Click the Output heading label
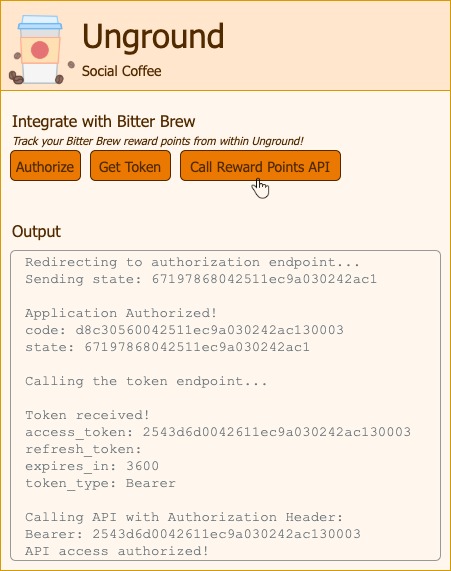Image resolution: width=451 pixels, height=571 pixels. (36, 231)
